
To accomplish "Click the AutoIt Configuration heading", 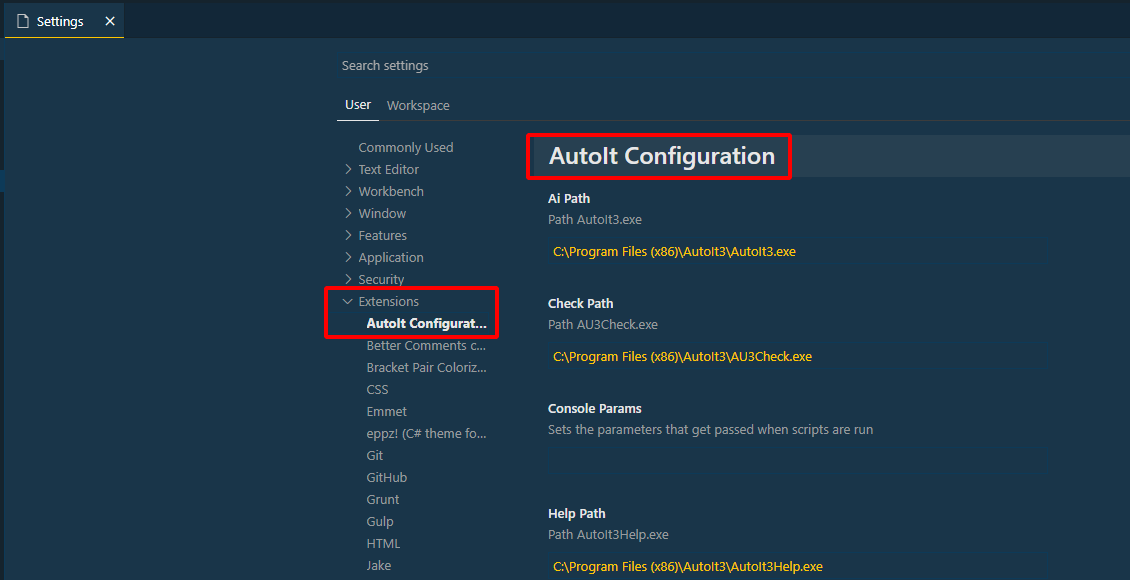I will pos(662,156).
